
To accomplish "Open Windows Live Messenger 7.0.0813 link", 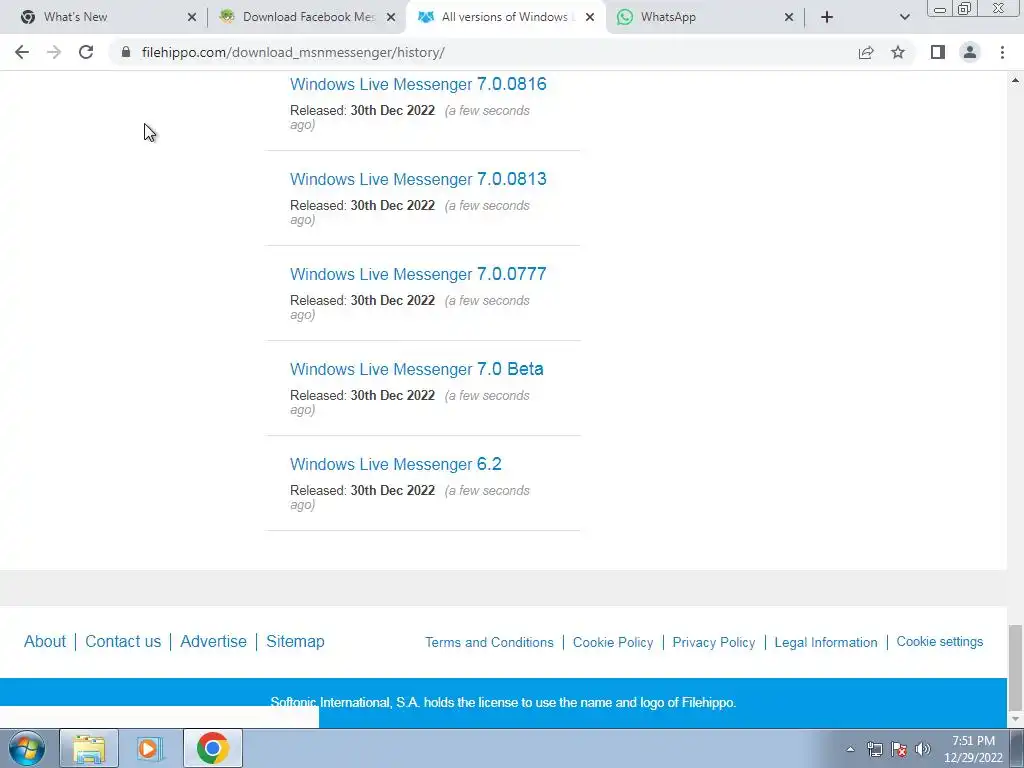I will click(418, 179).
